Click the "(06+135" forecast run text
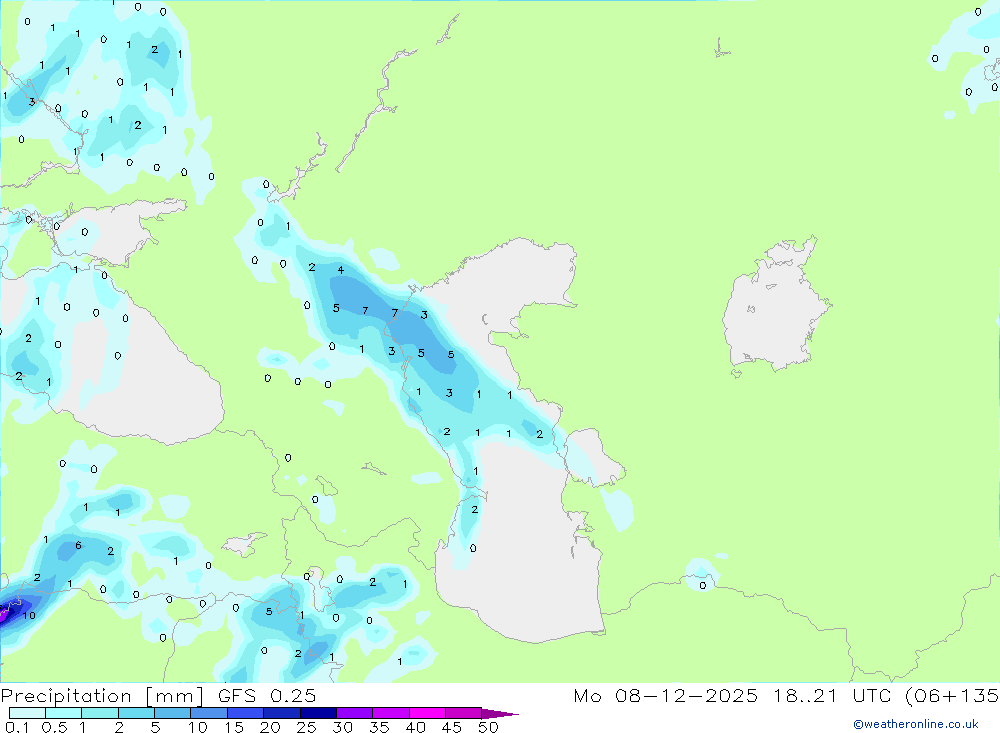This screenshot has height=733, width=1000. 952,695
